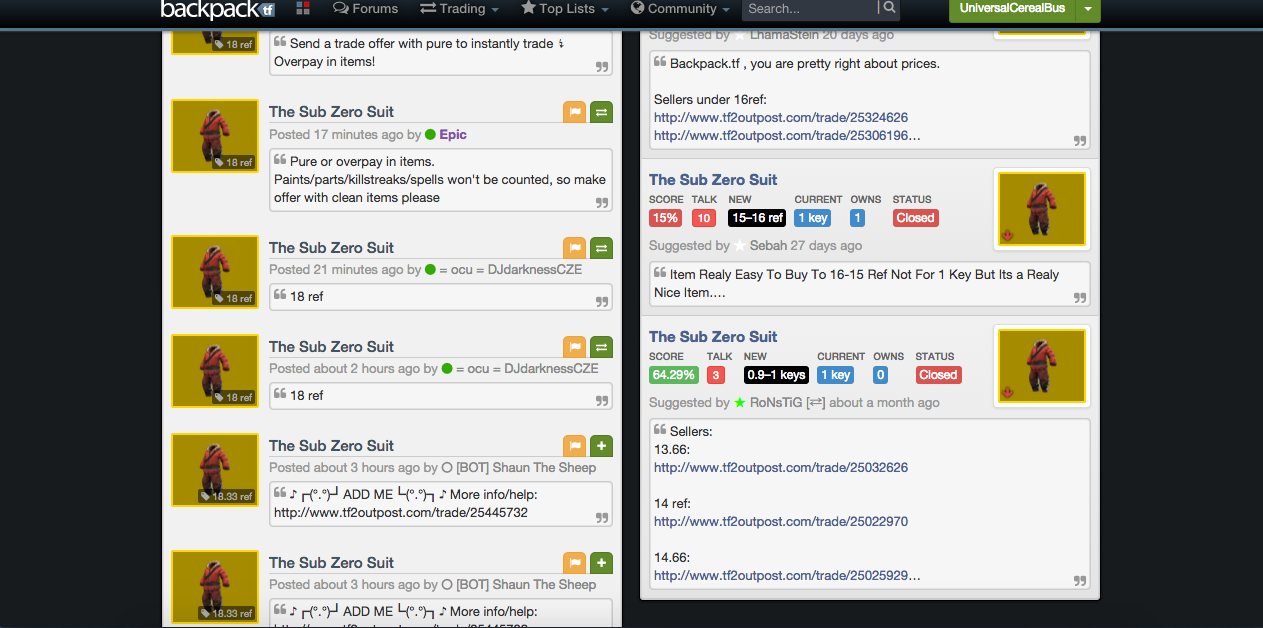Image resolution: width=1263 pixels, height=628 pixels.
Task: Click the 15% score badge
Action: pyautogui.click(x=665, y=218)
